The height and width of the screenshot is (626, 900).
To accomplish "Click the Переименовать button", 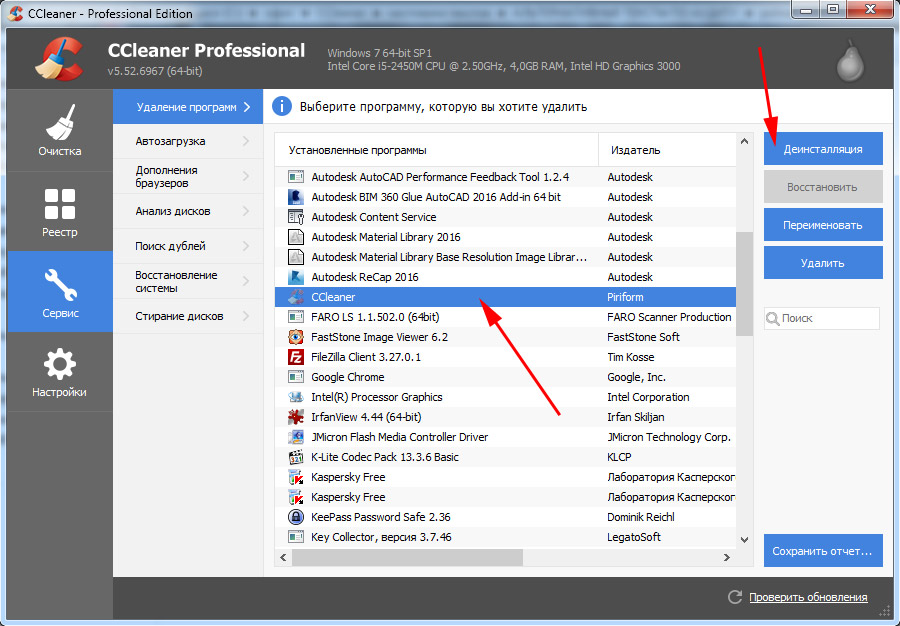I will [823, 225].
